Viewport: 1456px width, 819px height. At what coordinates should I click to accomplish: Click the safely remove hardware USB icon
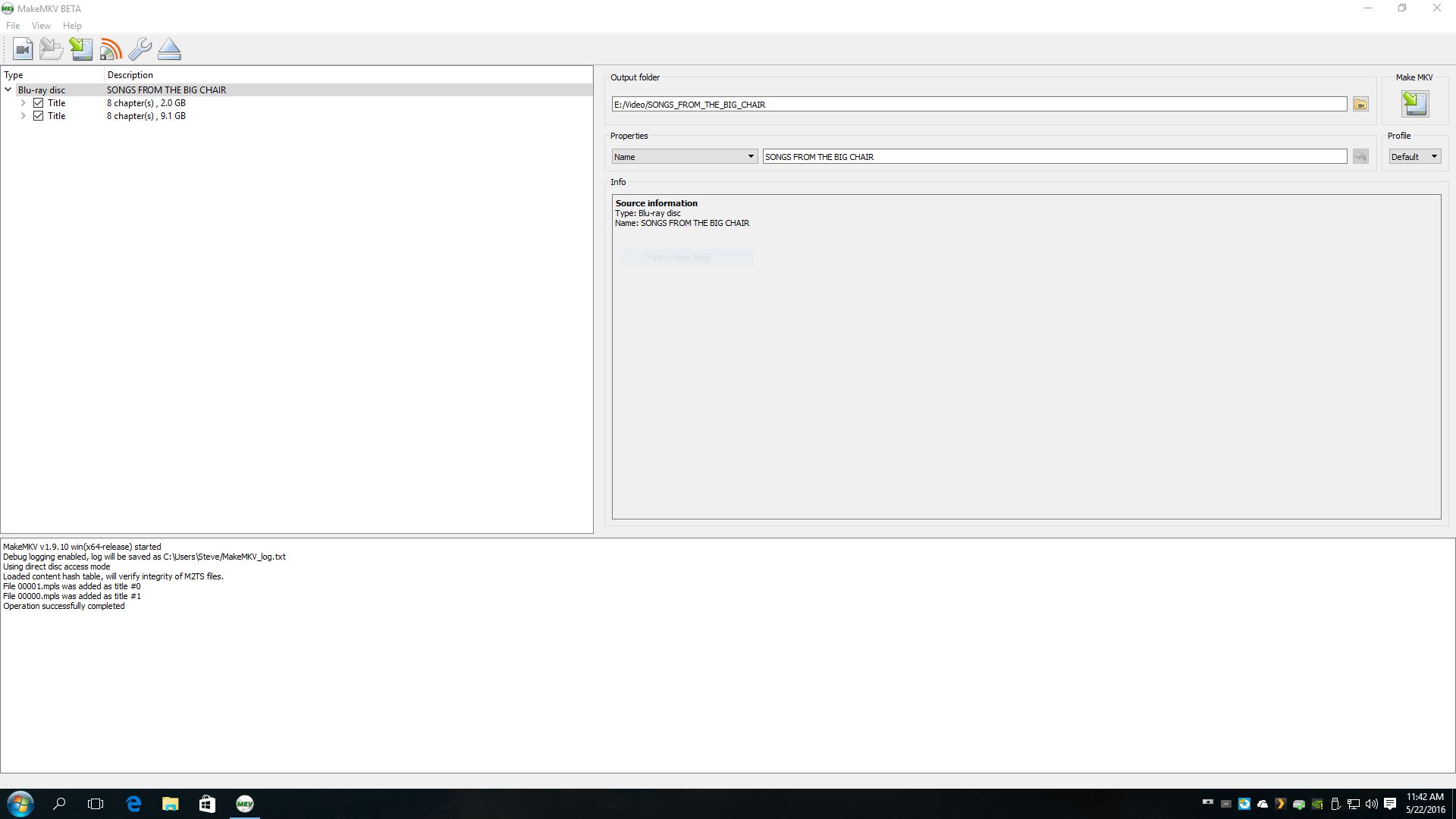pyautogui.click(x=1335, y=804)
